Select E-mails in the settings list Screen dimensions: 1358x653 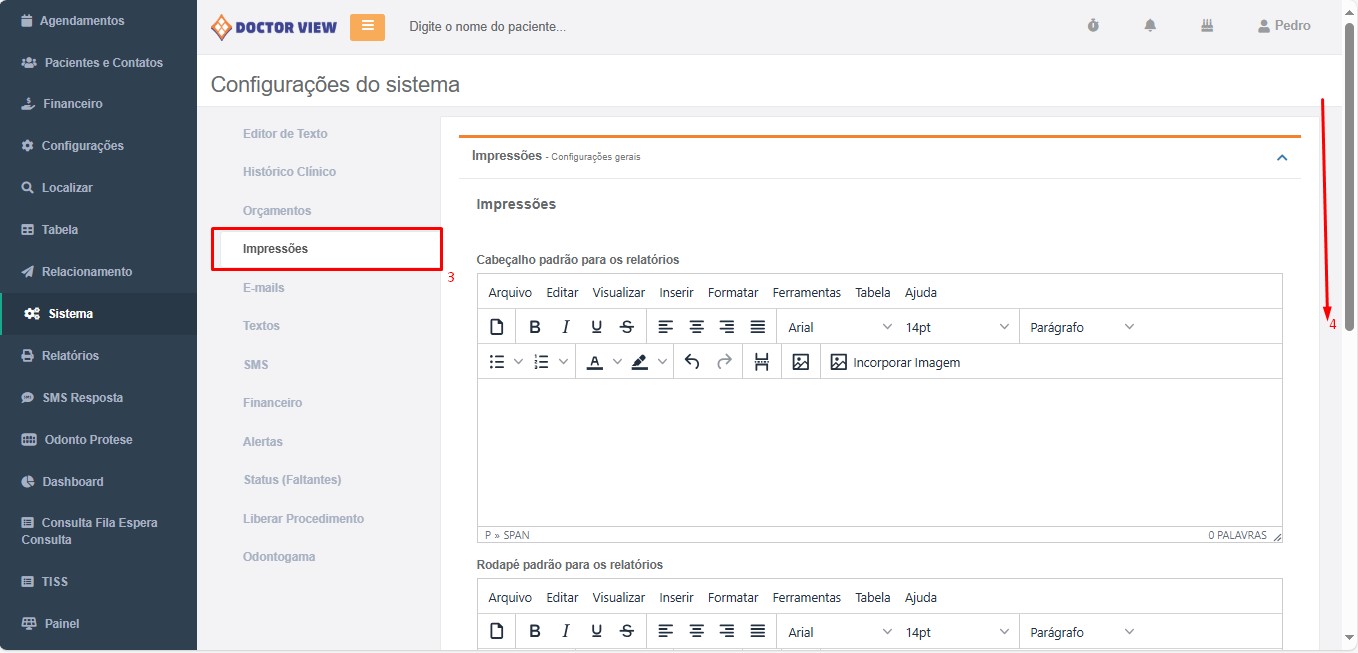[x=264, y=288]
